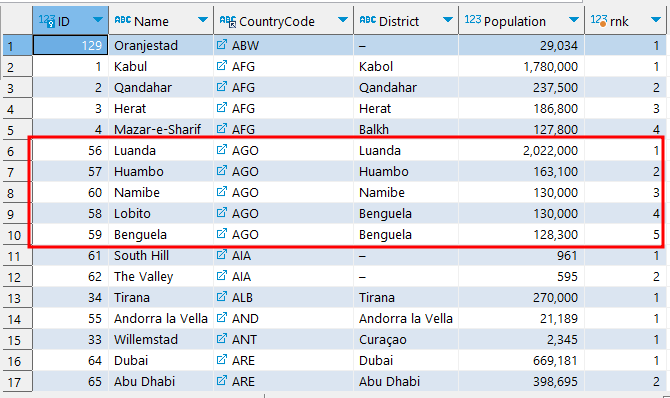Click the Name column header
Screen dimensions: 670x398
[161, 21]
